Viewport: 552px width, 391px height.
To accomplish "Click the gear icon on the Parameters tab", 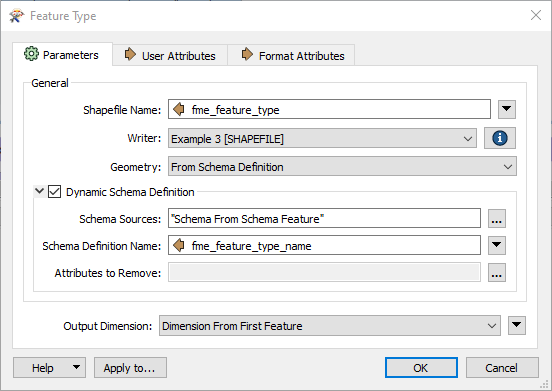I will point(31,53).
